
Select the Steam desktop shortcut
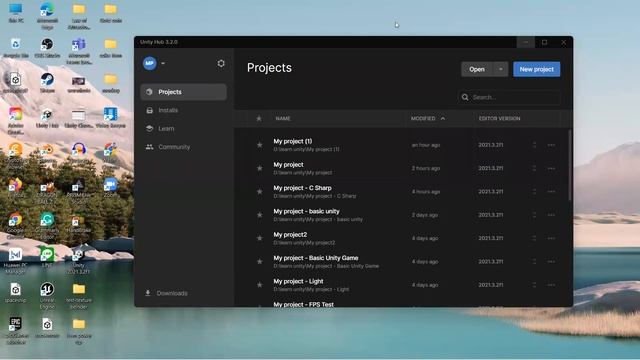tap(47, 83)
